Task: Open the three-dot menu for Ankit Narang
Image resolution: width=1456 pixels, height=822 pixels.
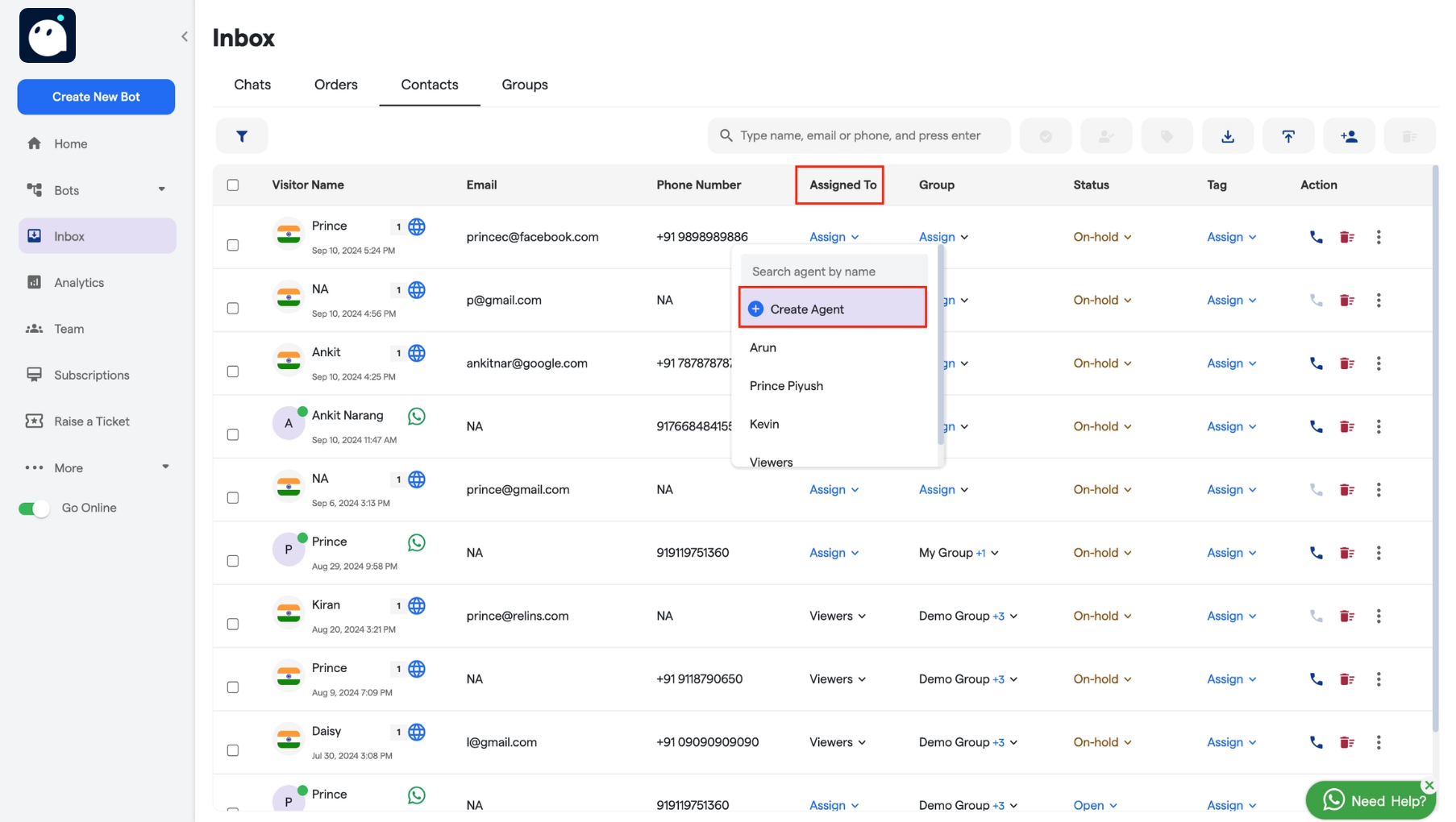Action: (1379, 426)
